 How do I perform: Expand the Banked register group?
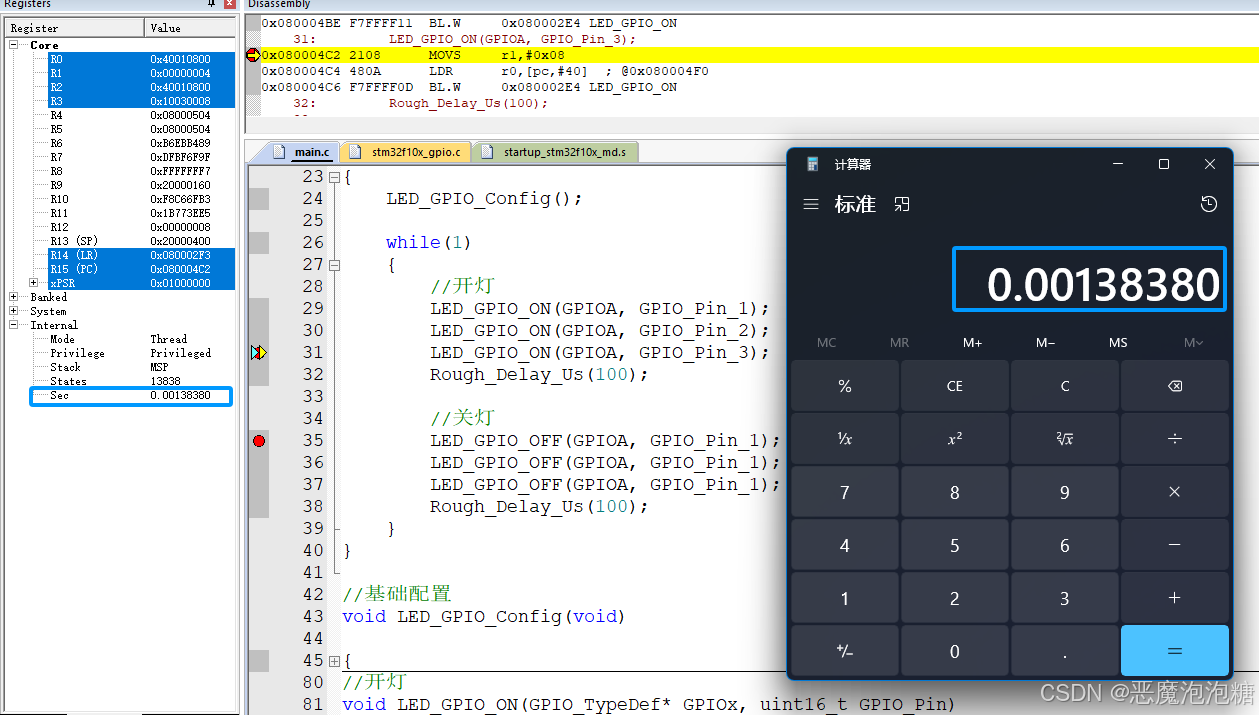click(x=14, y=297)
